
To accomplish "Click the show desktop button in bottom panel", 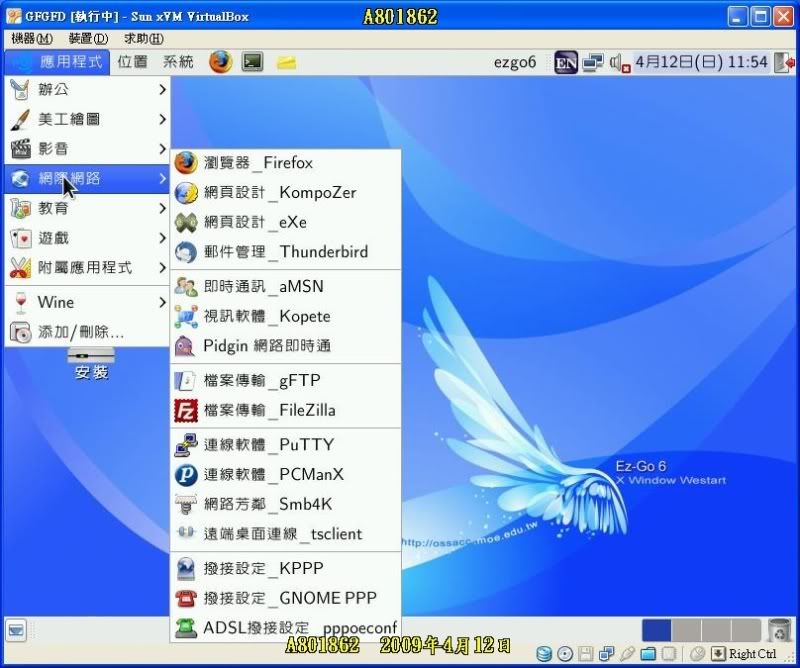I will 16,631.
